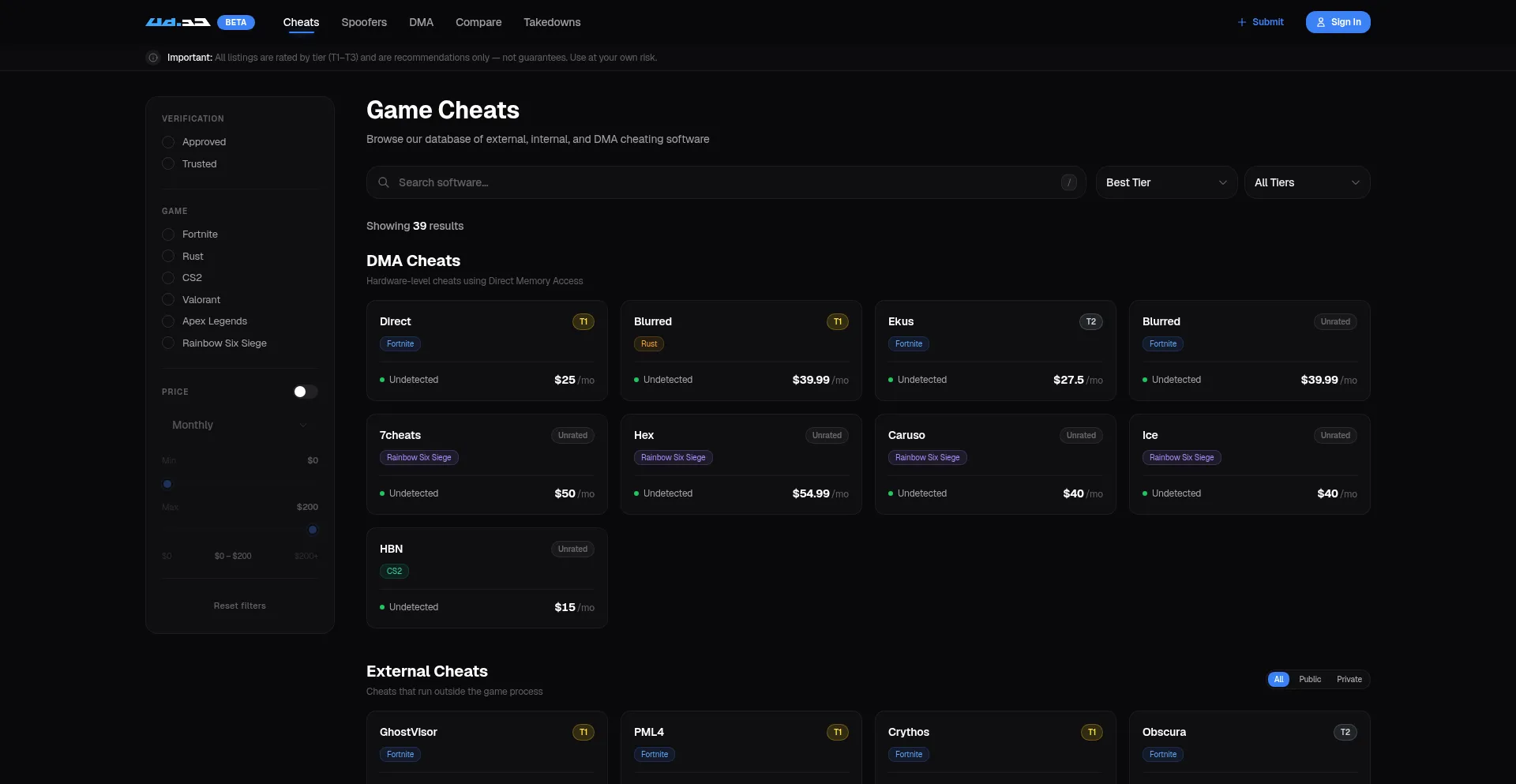
Task: Click the $15 /mo price on HBN
Action: (x=574, y=607)
